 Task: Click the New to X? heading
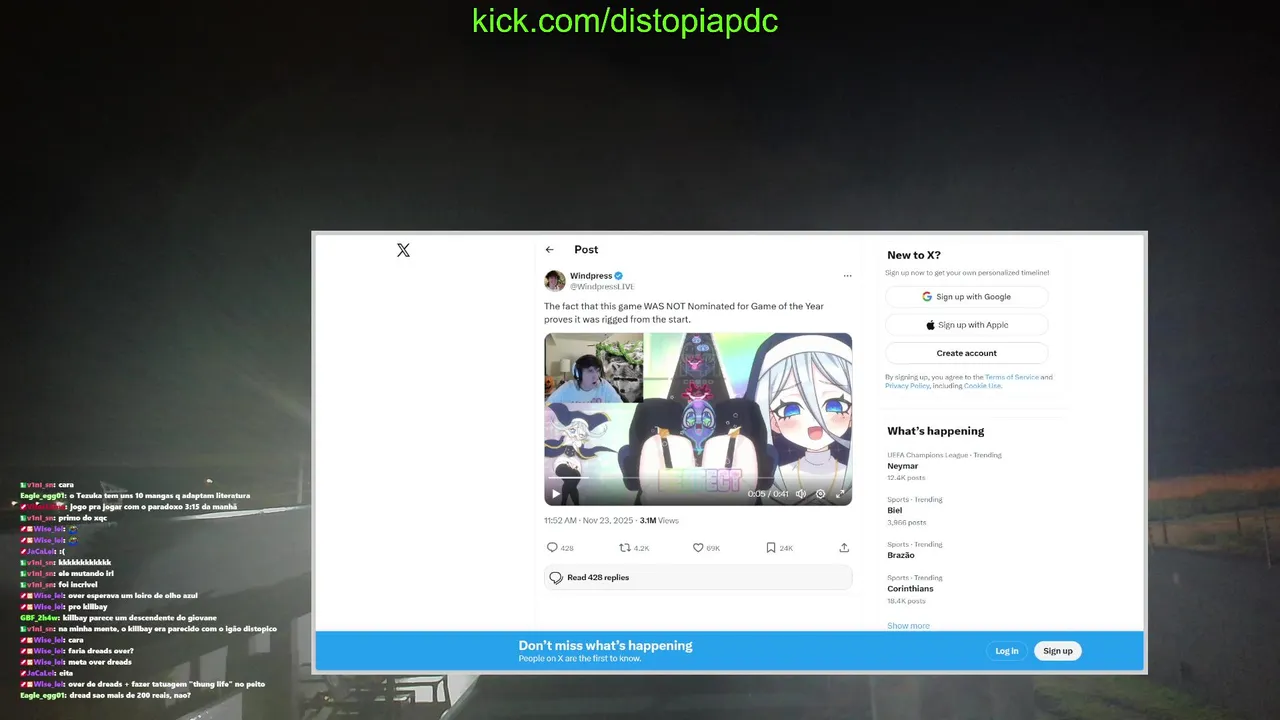click(914, 255)
